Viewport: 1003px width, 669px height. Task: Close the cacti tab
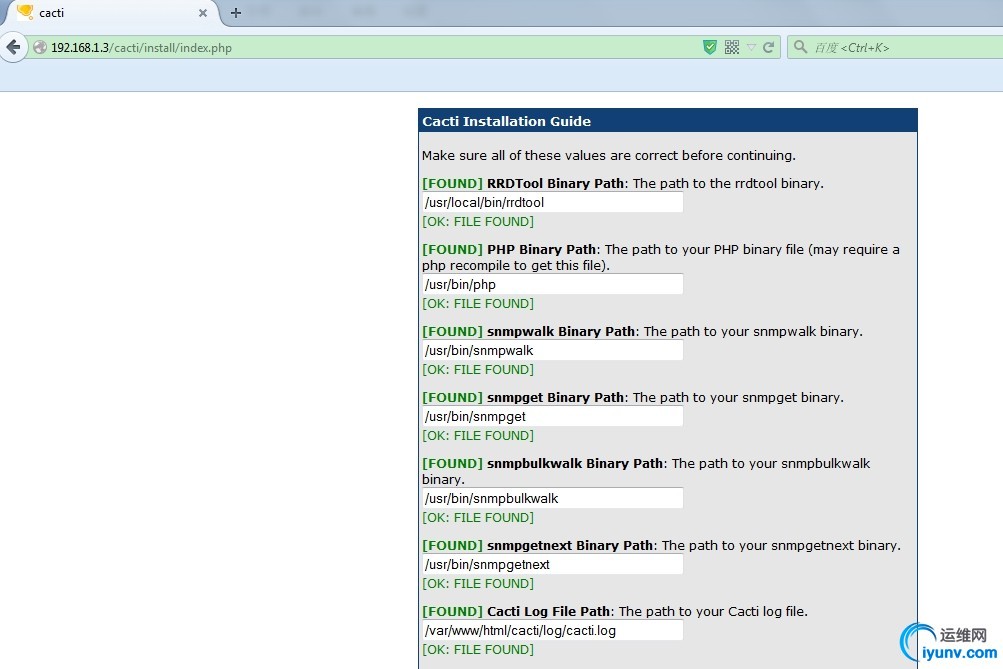tap(203, 13)
